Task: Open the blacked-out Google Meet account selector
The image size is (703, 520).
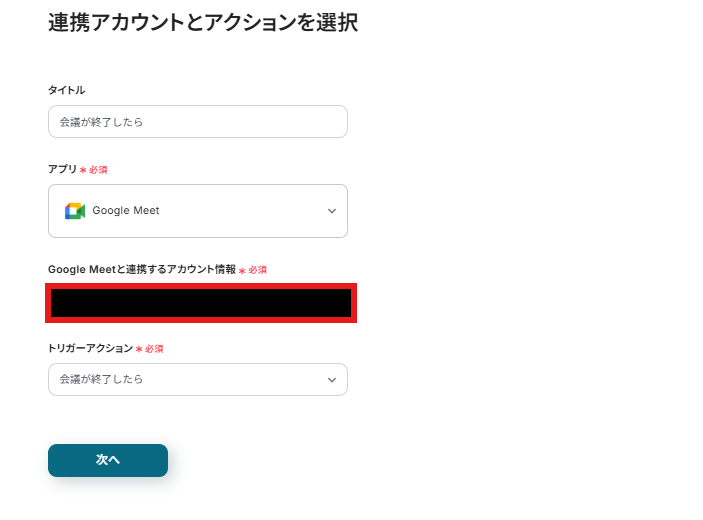Action: [x=201, y=303]
